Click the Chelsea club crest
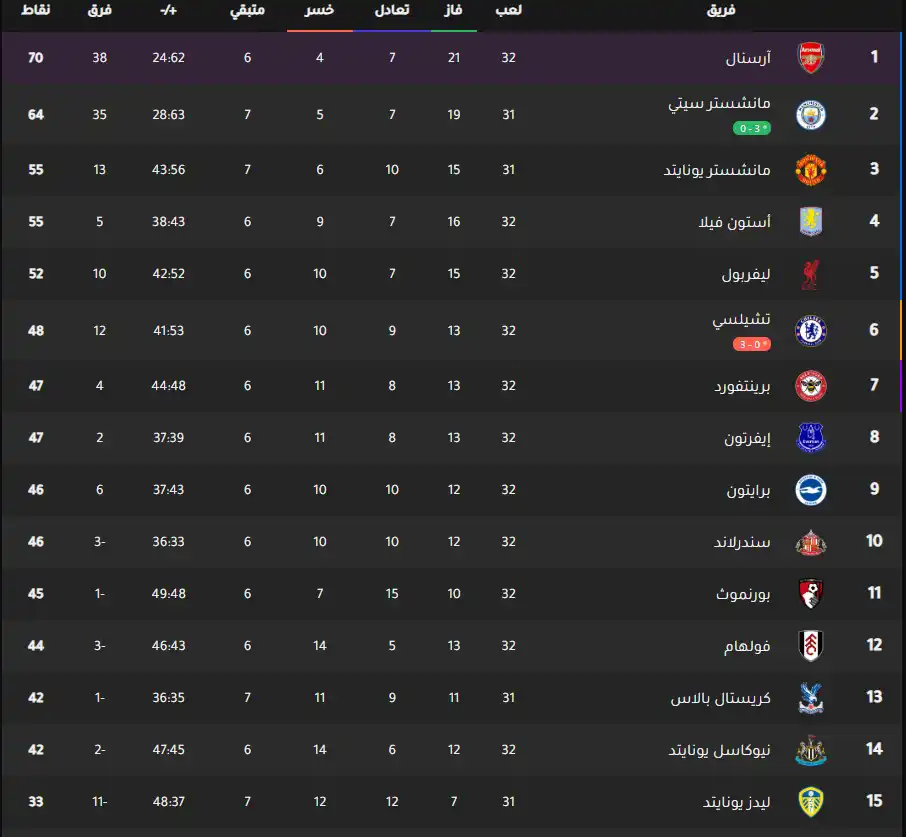This screenshot has height=837, width=906. click(811, 330)
